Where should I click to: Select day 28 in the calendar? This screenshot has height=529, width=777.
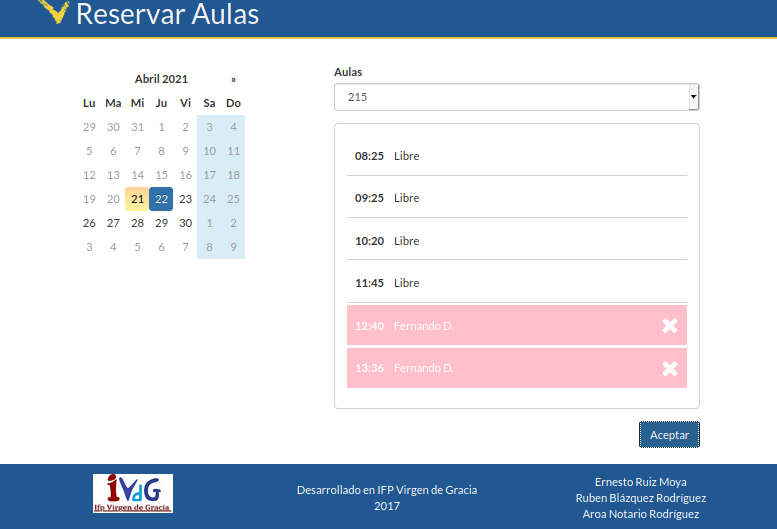click(137, 223)
